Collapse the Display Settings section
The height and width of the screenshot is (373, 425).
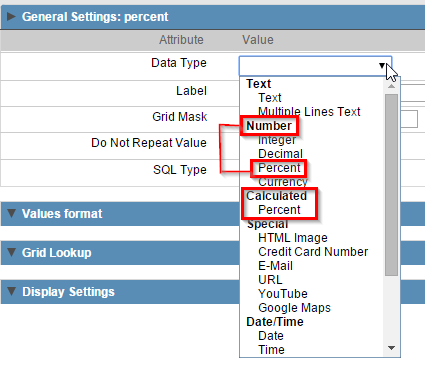(x=11, y=291)
